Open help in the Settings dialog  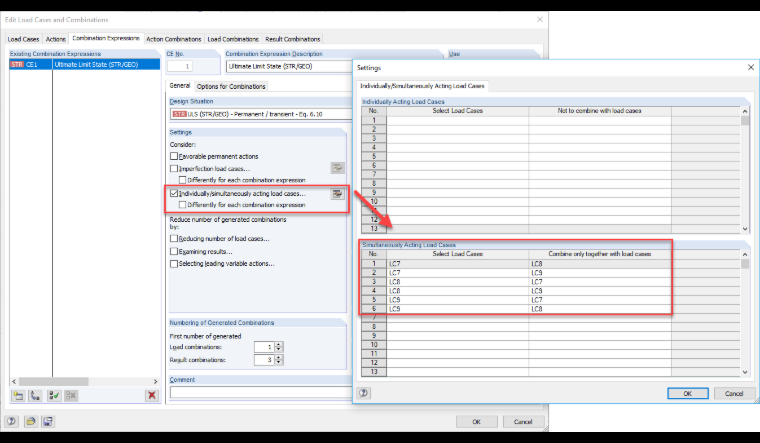click(x=364, y=393)
